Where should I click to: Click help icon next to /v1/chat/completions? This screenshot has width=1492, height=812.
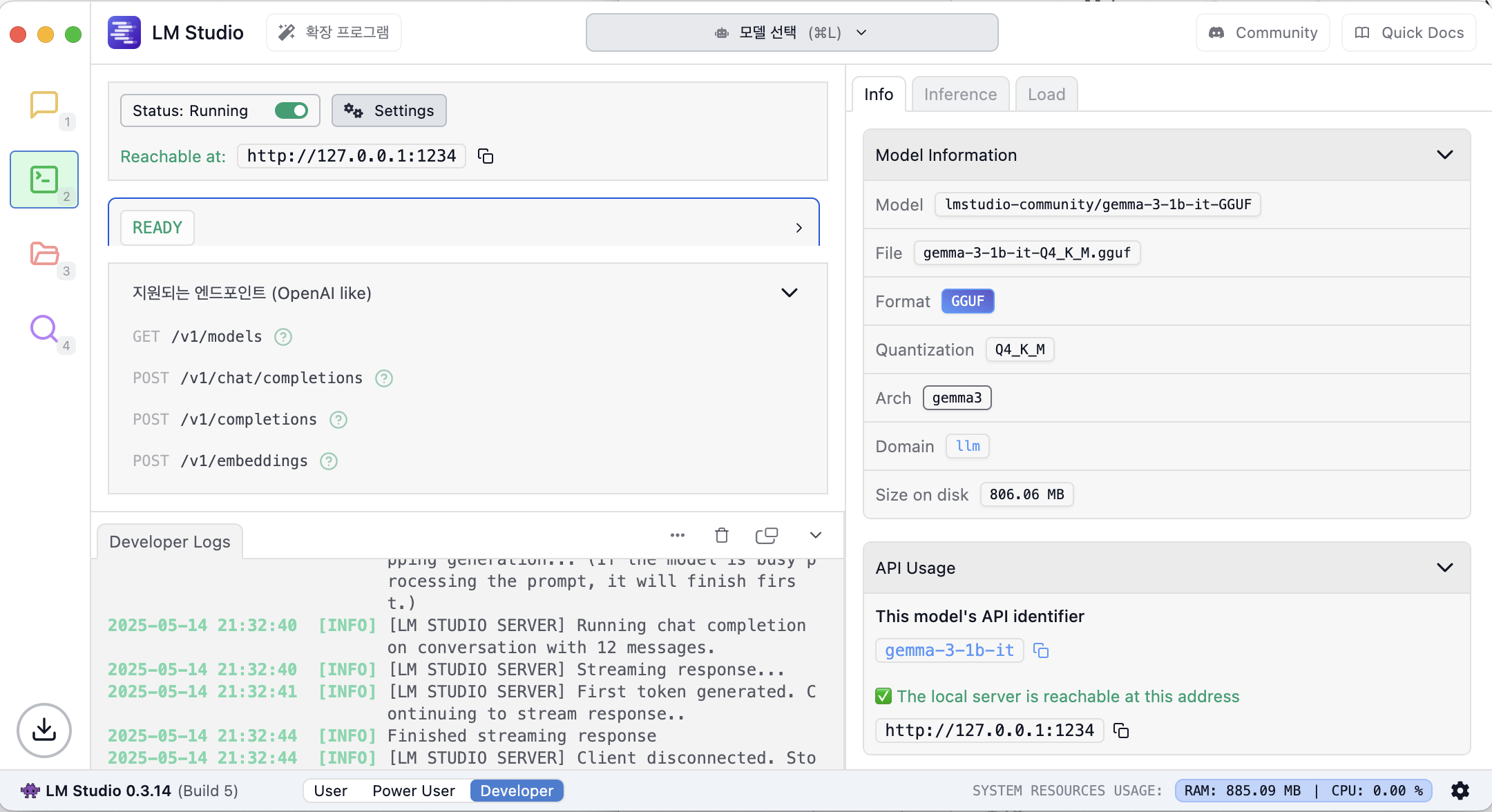click(x=384, y=378)
